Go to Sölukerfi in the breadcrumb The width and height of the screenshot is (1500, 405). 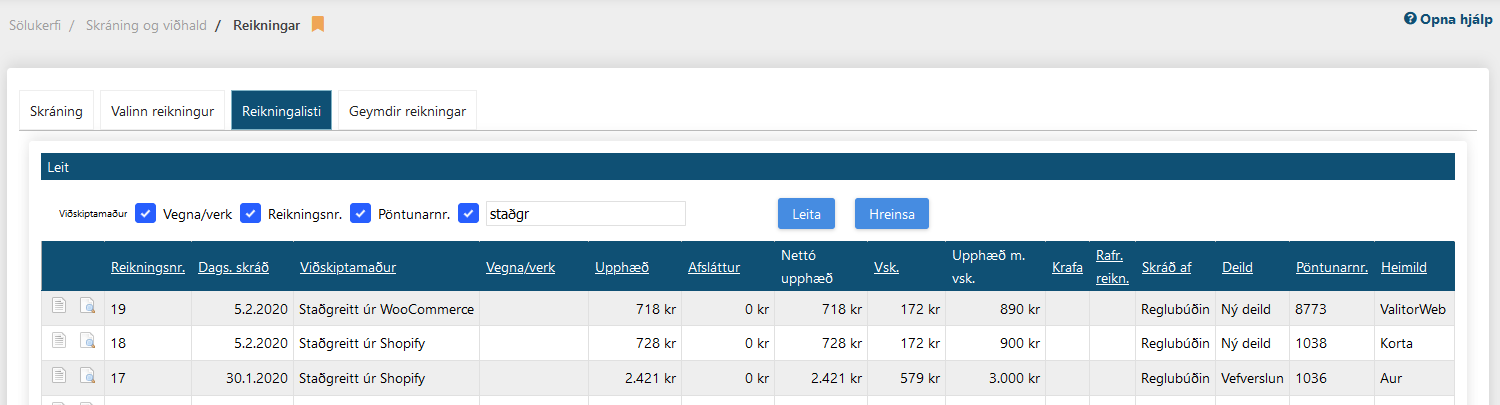pos(34,25)
